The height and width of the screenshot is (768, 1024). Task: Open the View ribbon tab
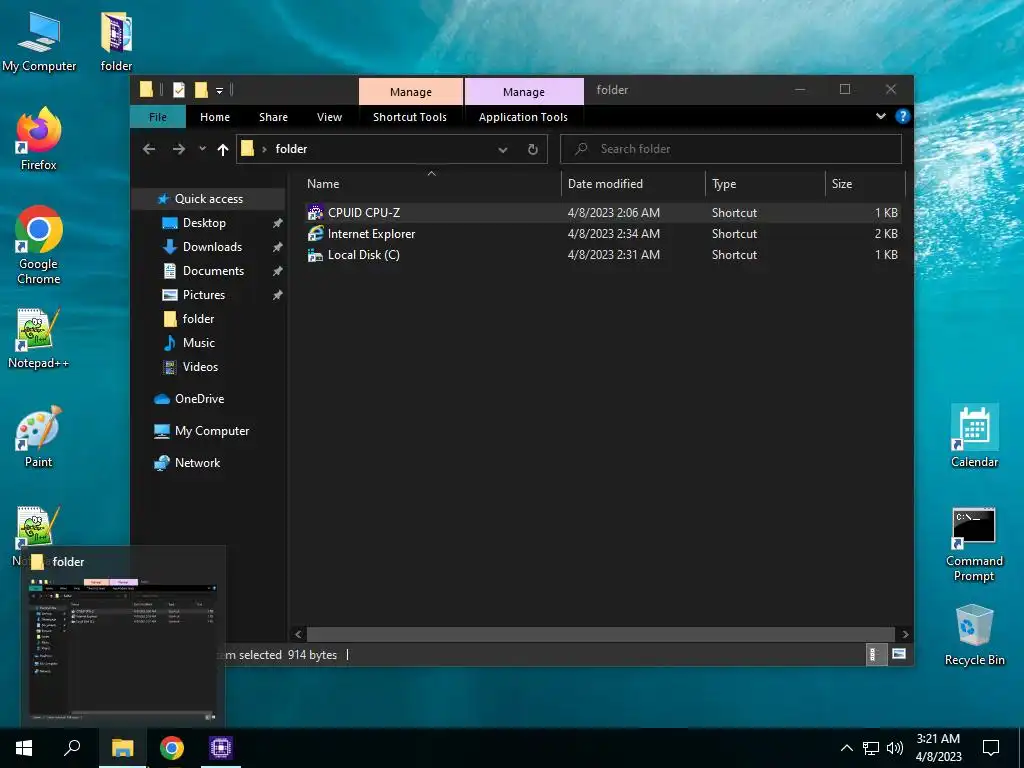[x=329, y=117]
